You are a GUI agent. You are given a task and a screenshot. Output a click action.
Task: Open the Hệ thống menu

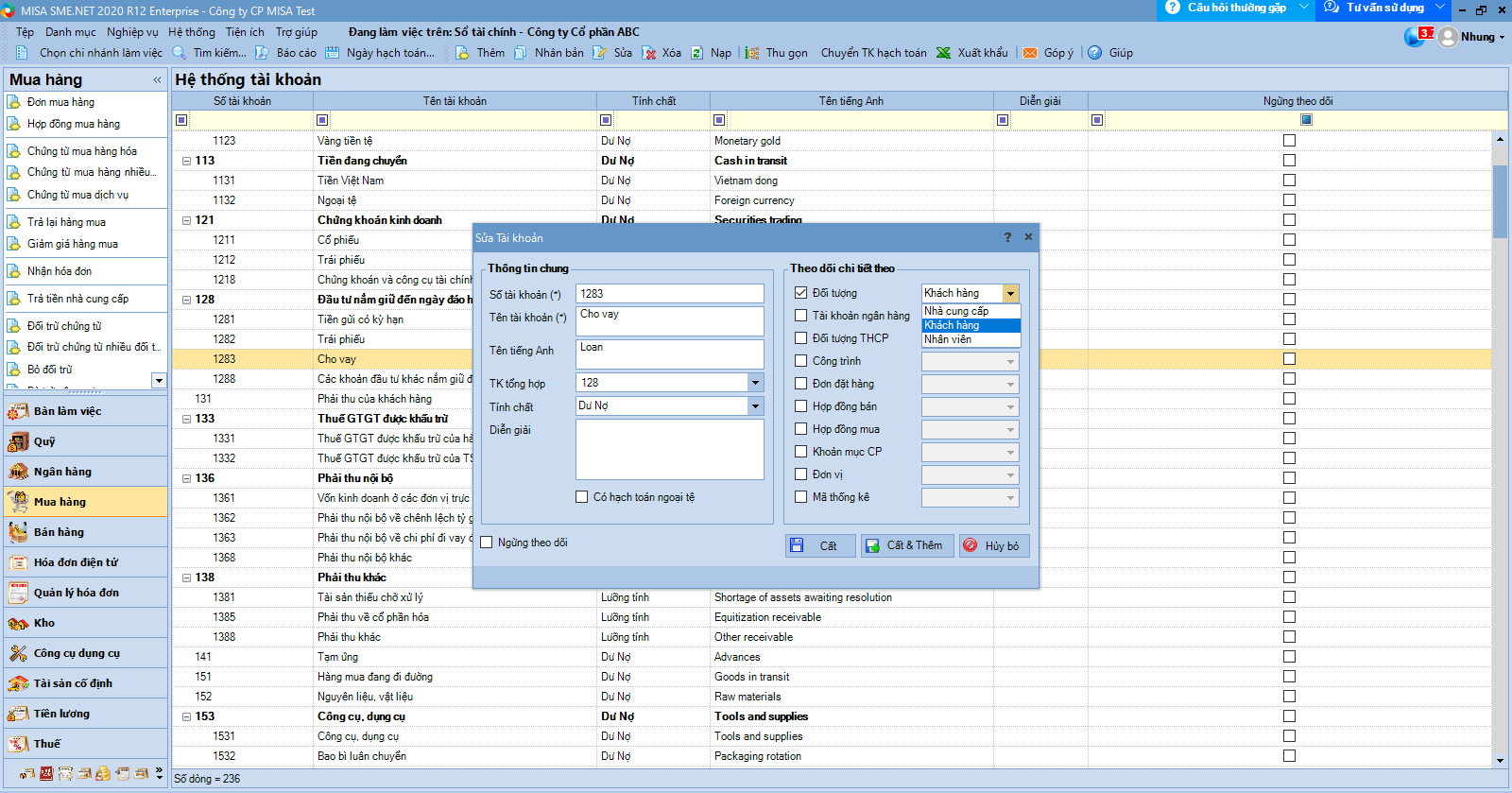point(192,31)
